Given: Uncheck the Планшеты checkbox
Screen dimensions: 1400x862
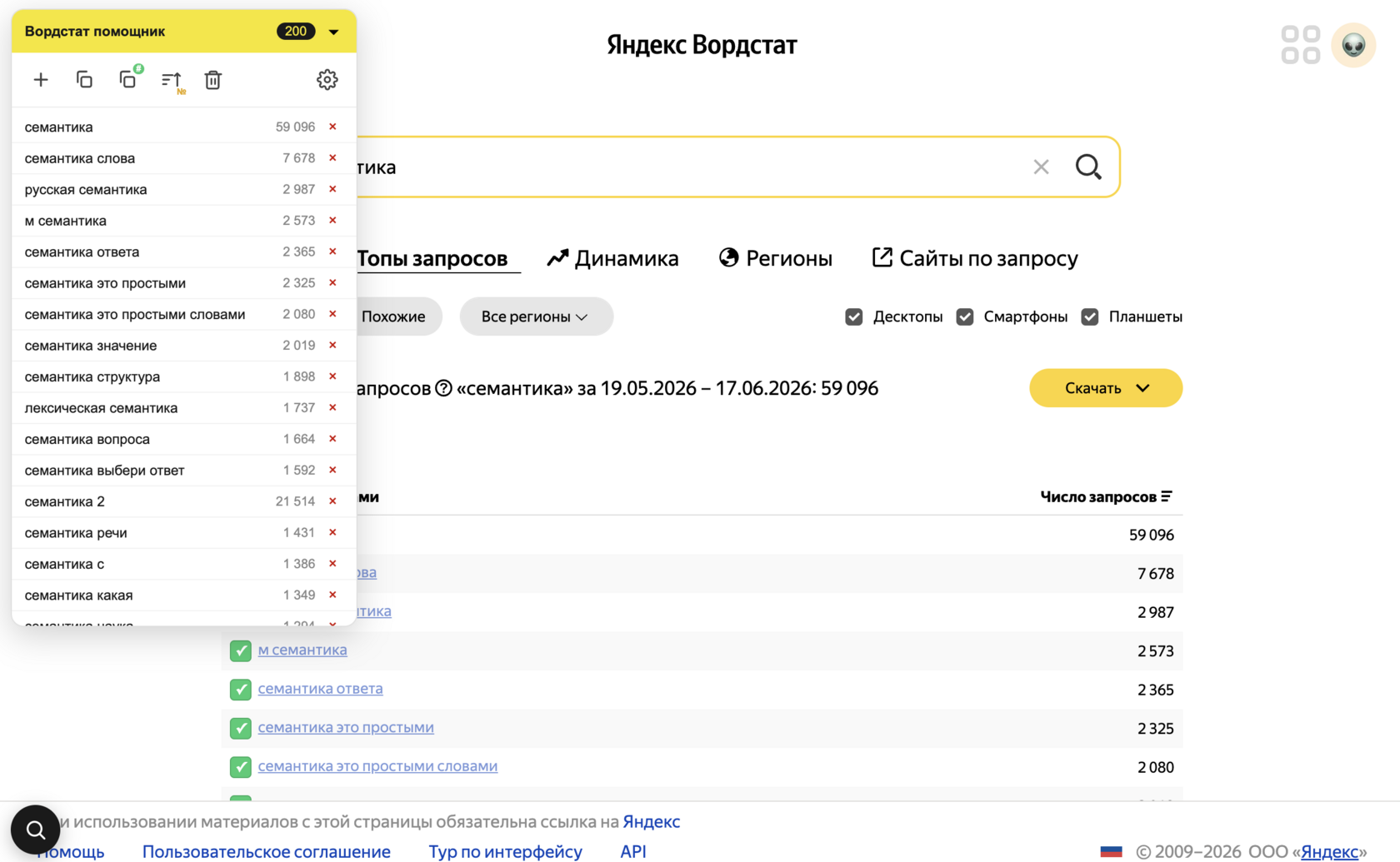Looking at the screenshot, I should coord(1090,316).
